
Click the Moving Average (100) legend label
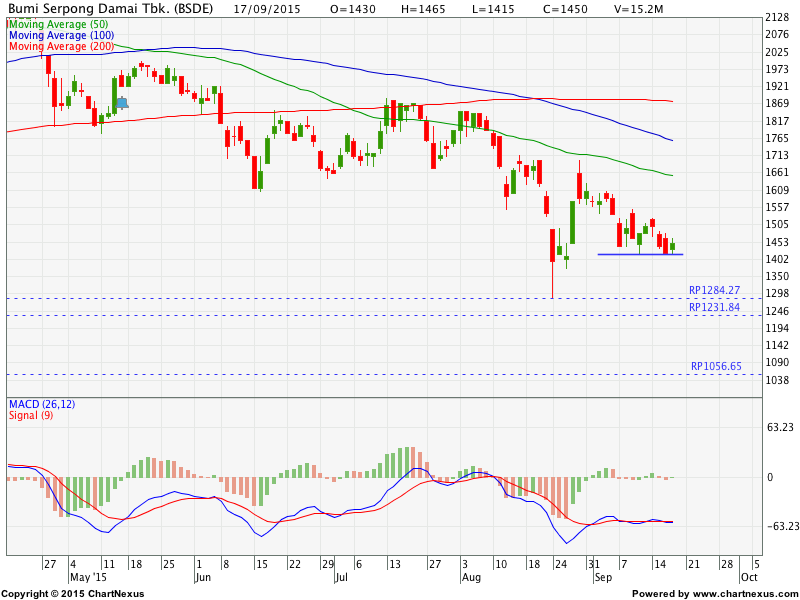point(60,35)
